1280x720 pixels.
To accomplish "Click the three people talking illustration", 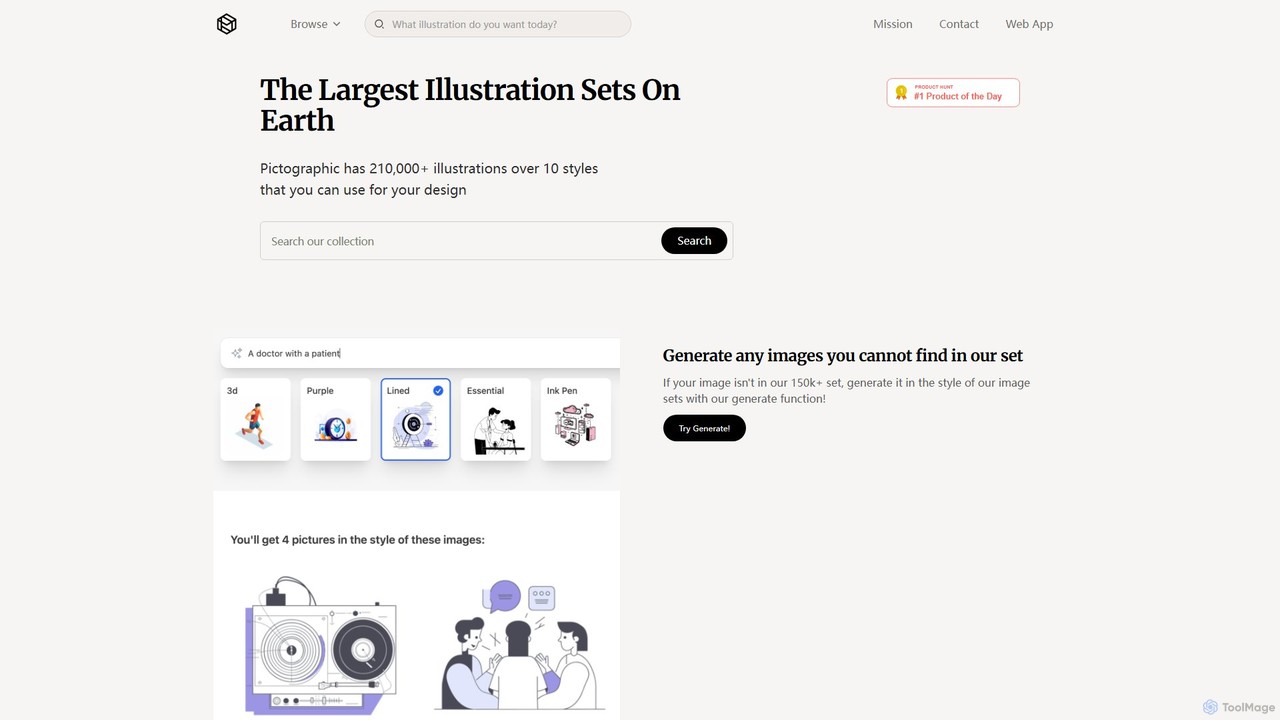I will (519, 645).
